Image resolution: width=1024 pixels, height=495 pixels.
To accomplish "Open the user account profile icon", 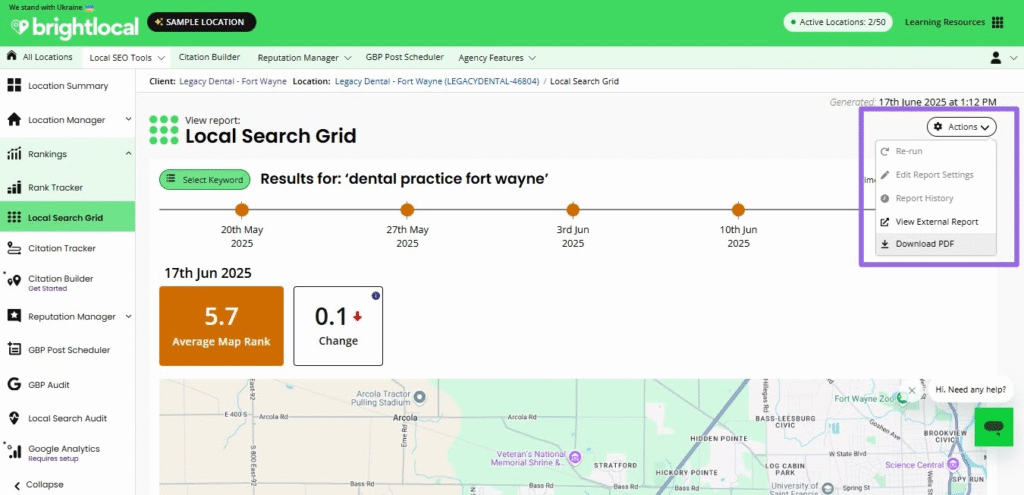I will pyautogui.click(x=995, y=57).
